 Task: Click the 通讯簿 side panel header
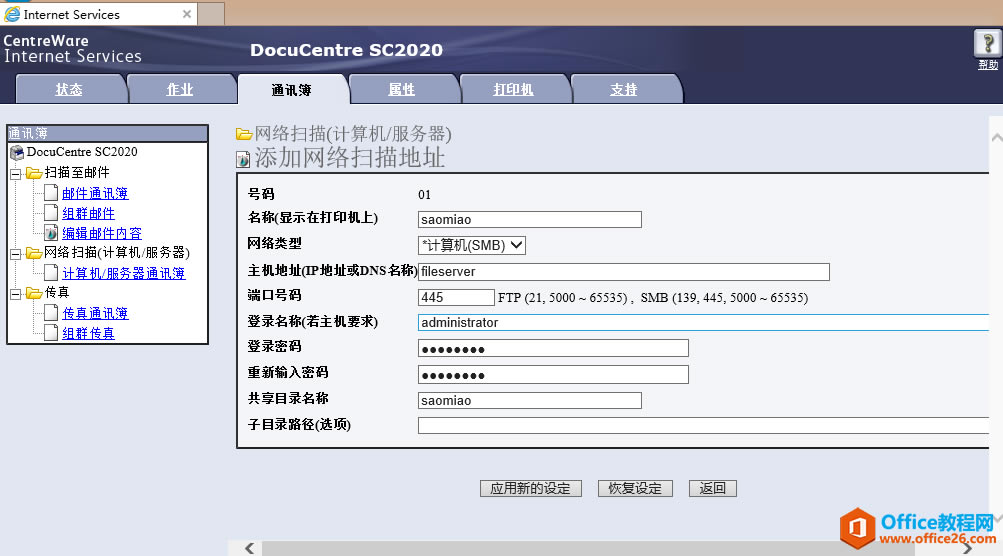pyautogui.click(x=107, y=133)
